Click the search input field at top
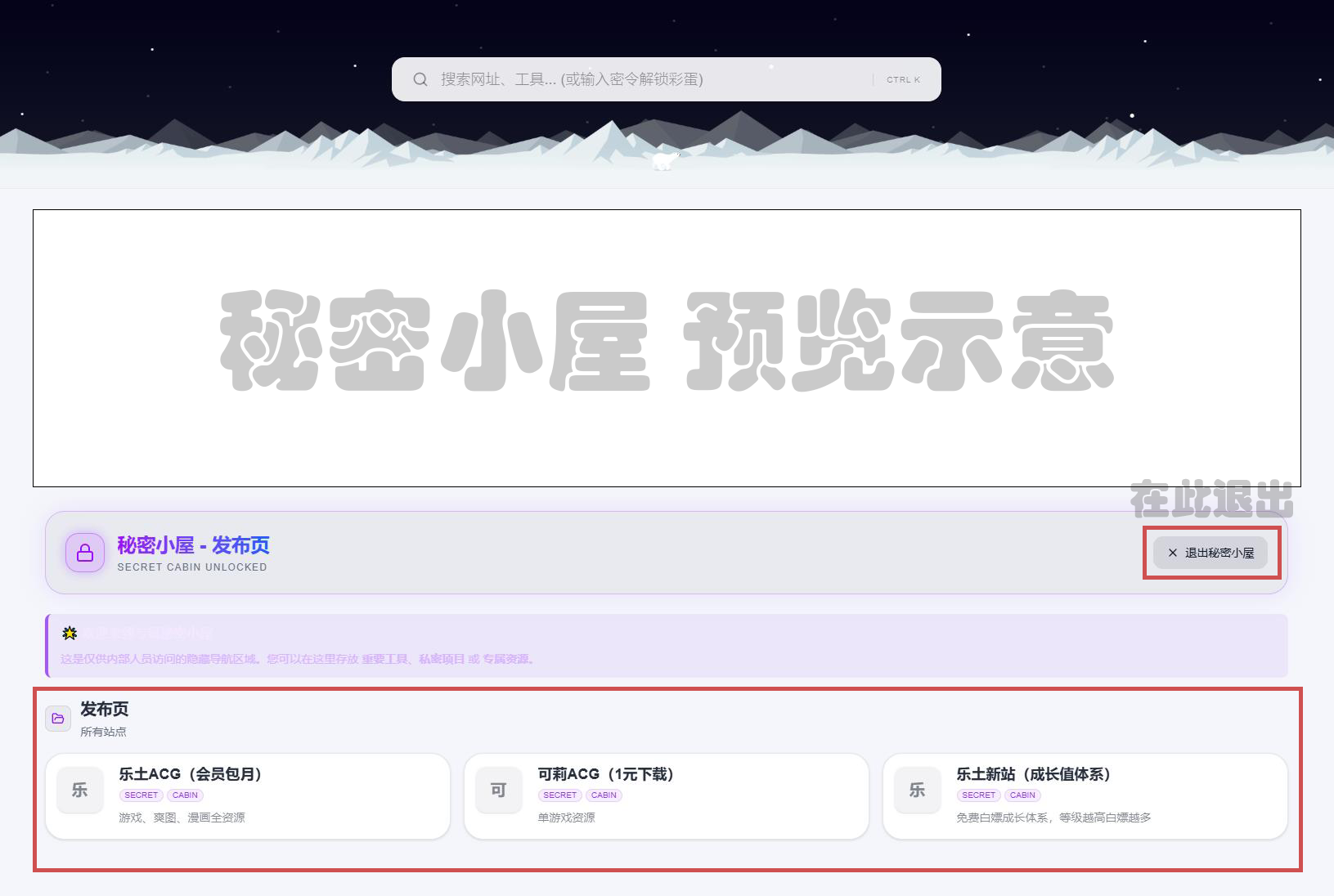 [654, 79]
